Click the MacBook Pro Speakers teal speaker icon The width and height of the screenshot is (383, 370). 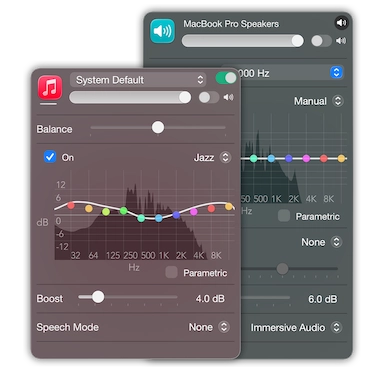[162, 31]
